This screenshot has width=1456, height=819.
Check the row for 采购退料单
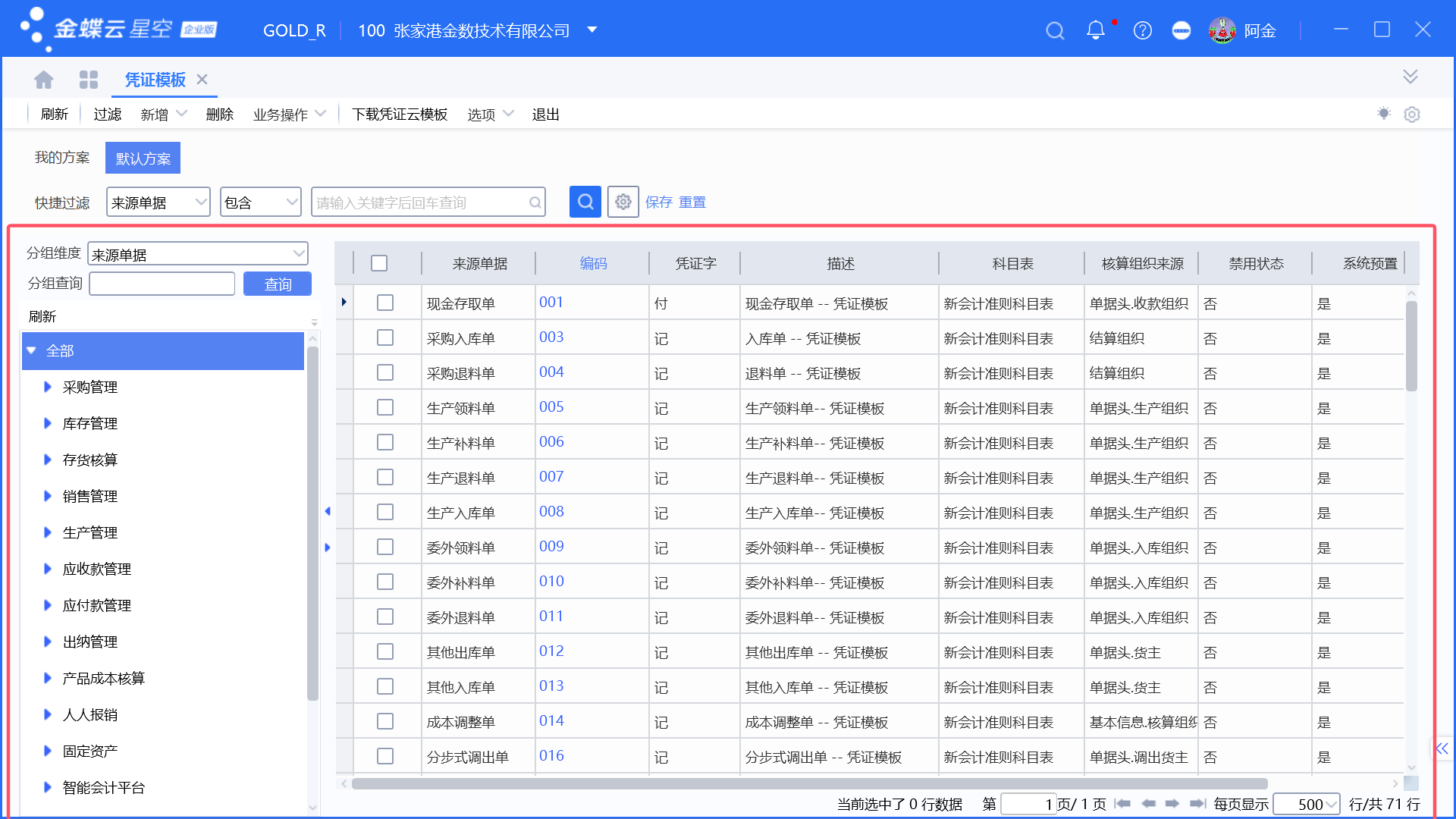(x=385, y=372)
